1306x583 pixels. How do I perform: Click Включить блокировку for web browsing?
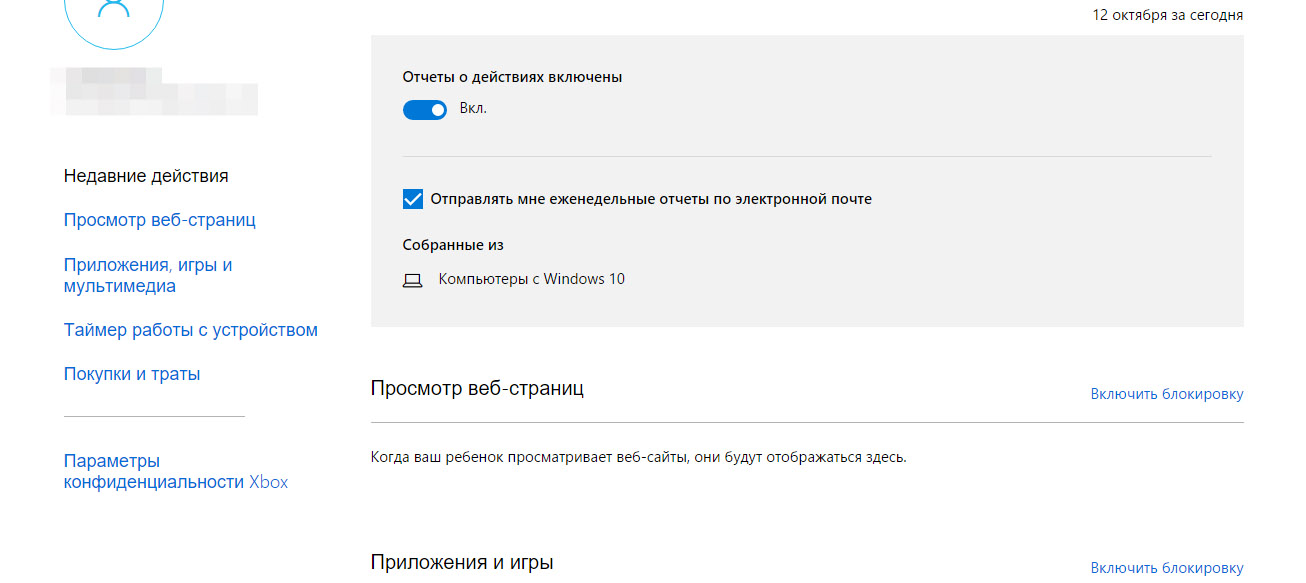(x=1167, y=394)
